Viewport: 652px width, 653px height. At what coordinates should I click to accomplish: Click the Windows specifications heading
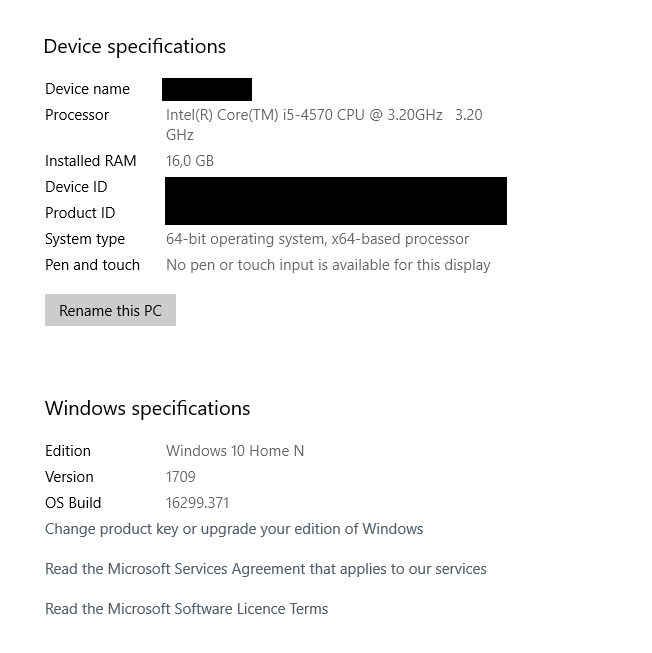[x=147, y=409]
